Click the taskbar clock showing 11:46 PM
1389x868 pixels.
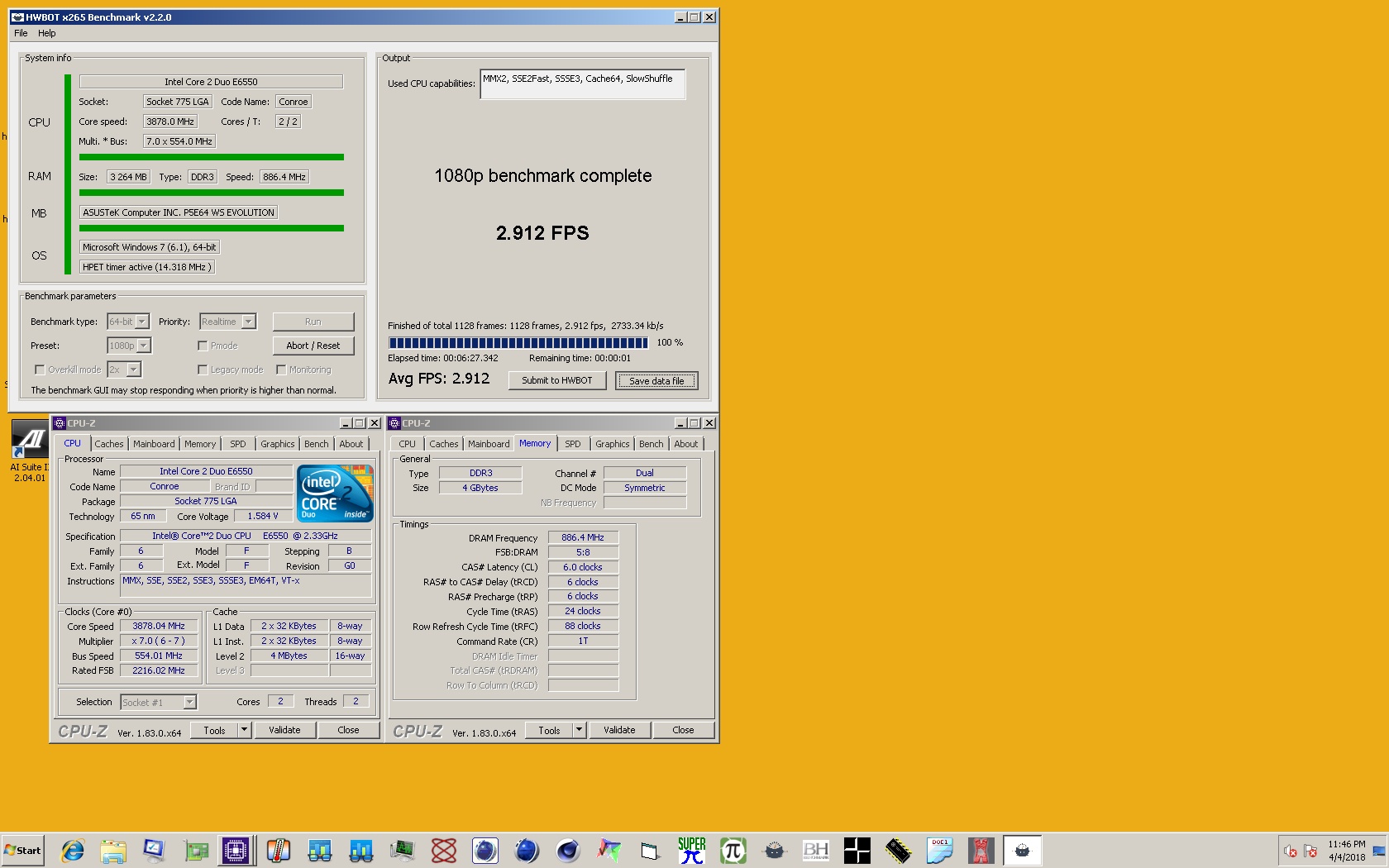click(x=1347, y=851)
